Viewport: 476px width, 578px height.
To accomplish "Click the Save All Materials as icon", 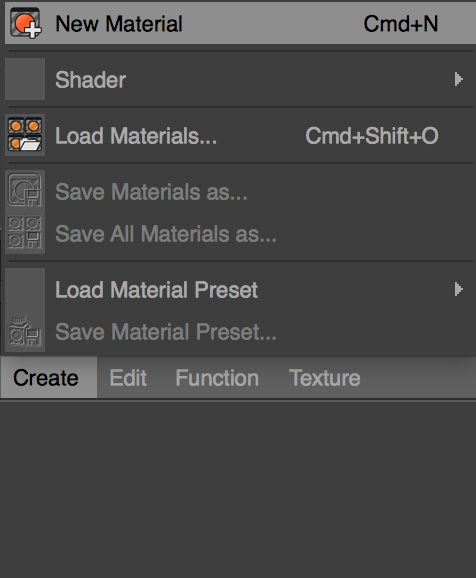I will (x=25, y=233).
